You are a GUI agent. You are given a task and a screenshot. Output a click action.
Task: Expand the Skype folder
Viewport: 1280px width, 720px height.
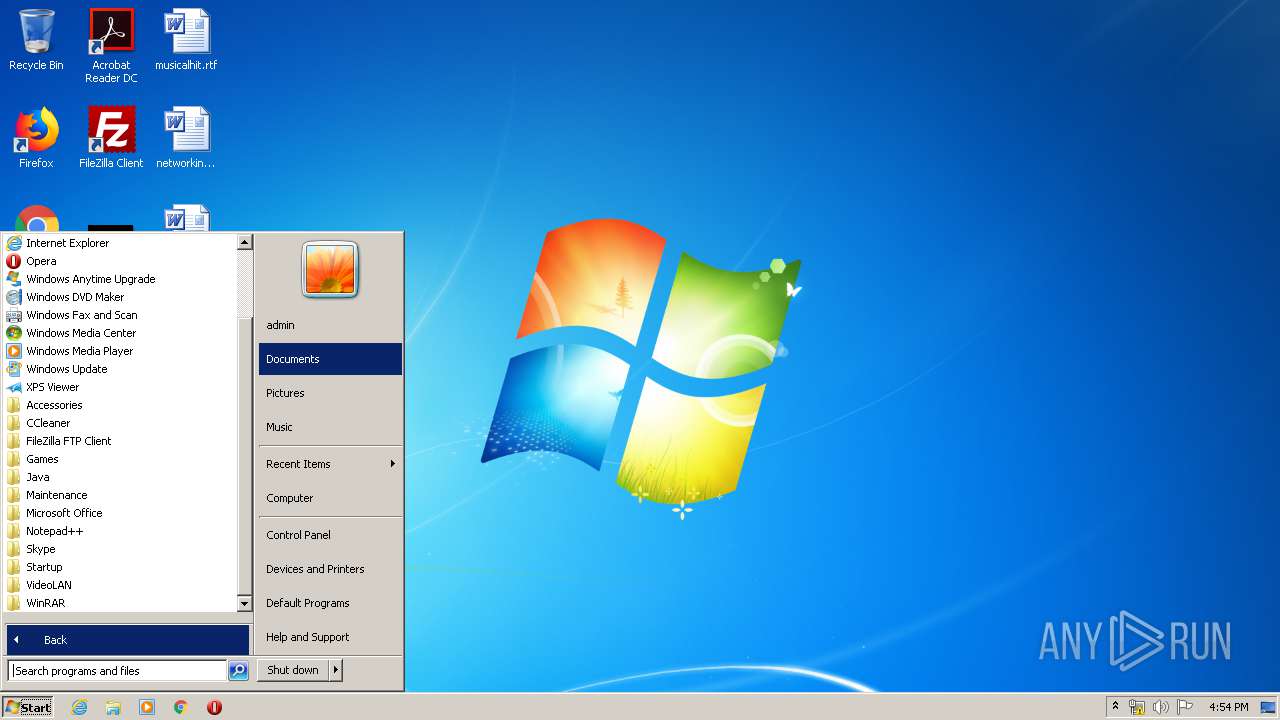point(120,549)
